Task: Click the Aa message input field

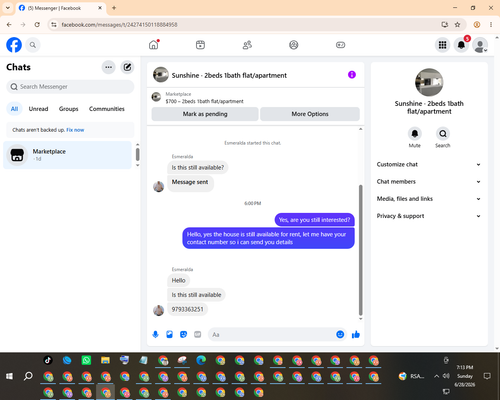Action: pos(272,334)
